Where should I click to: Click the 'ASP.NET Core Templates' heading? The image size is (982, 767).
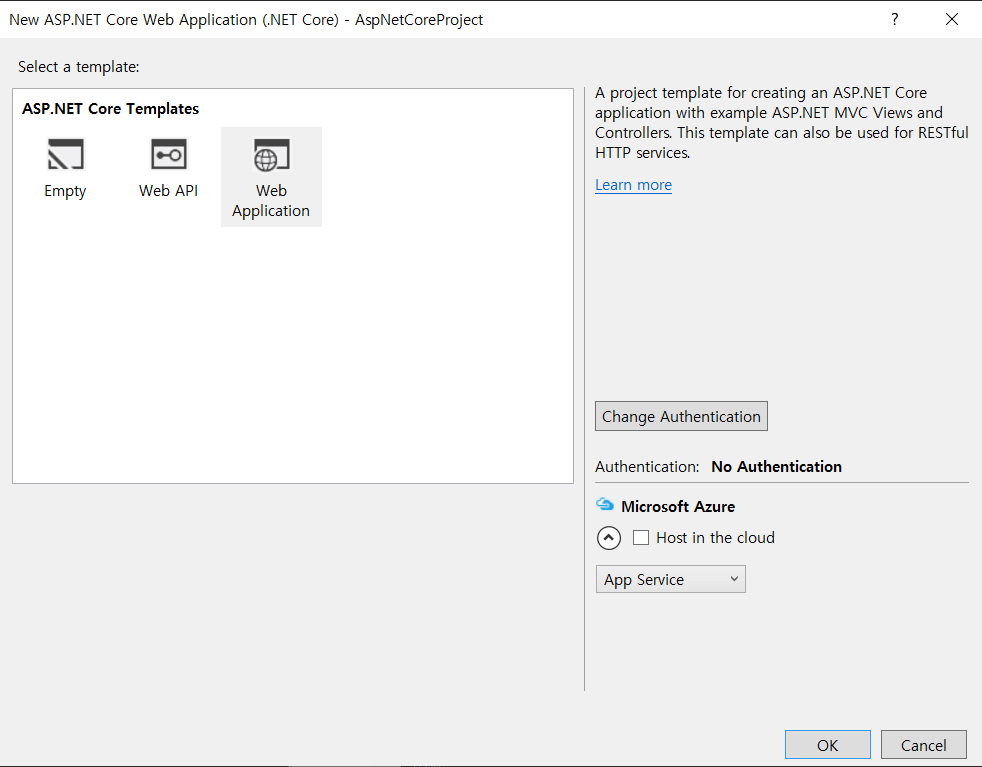(x=110, y=108)
